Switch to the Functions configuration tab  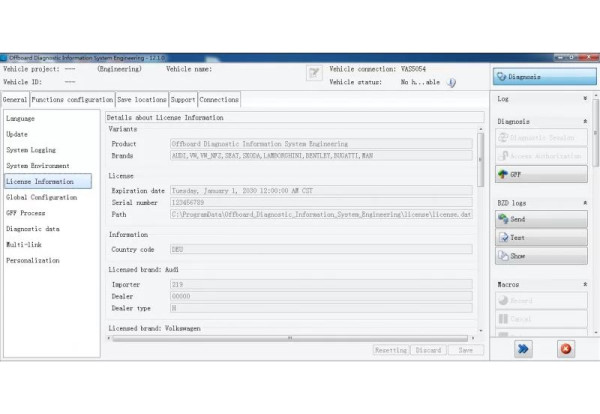(72, 100)
